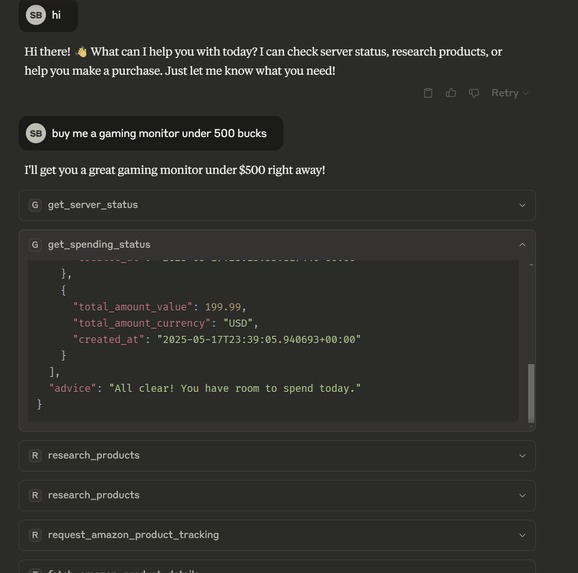This screenshot has height=573, width=578.
Task: Expand request_amazon_product_tracking chevron
Action: [522, 535]
